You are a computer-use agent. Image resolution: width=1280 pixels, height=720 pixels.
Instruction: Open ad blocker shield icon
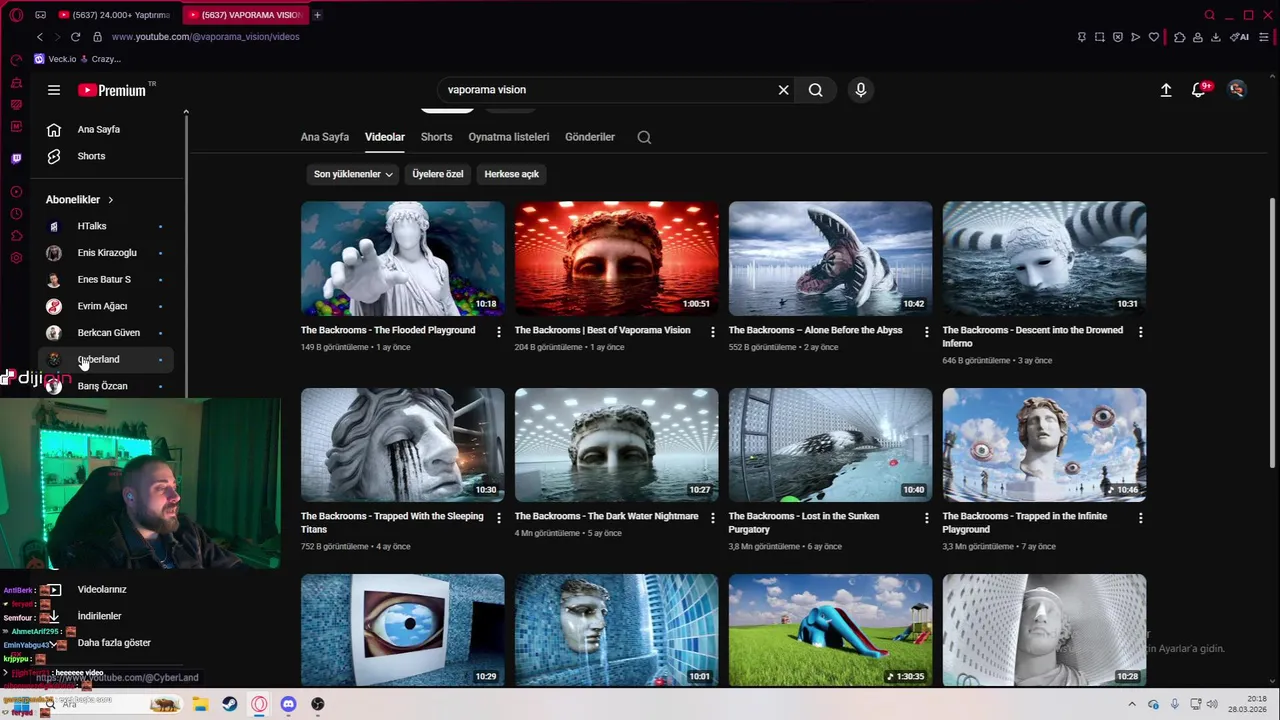pos(1118,37)
